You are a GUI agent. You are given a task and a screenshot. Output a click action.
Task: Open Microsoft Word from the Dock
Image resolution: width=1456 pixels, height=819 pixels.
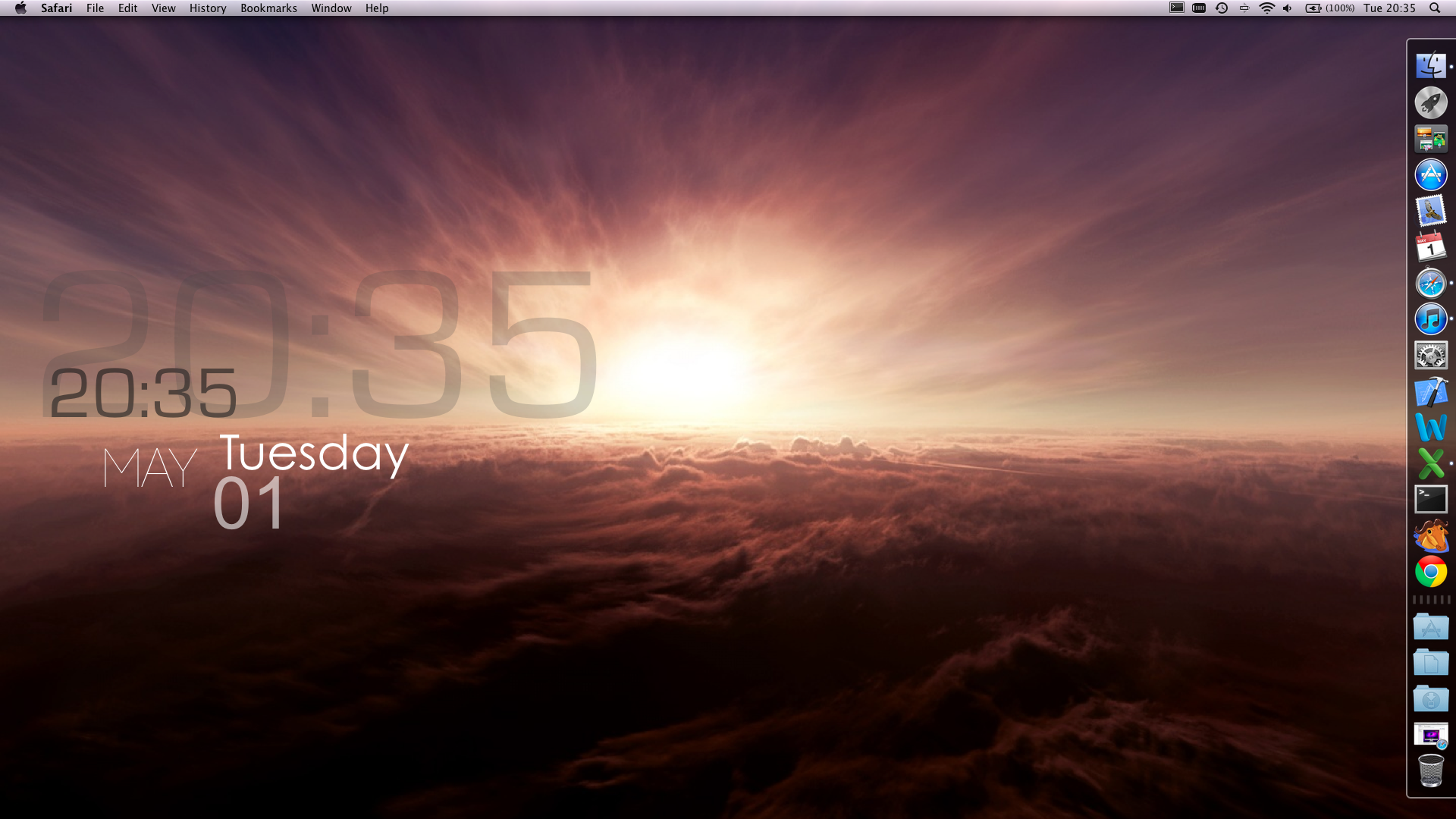tap(1430, 428)
